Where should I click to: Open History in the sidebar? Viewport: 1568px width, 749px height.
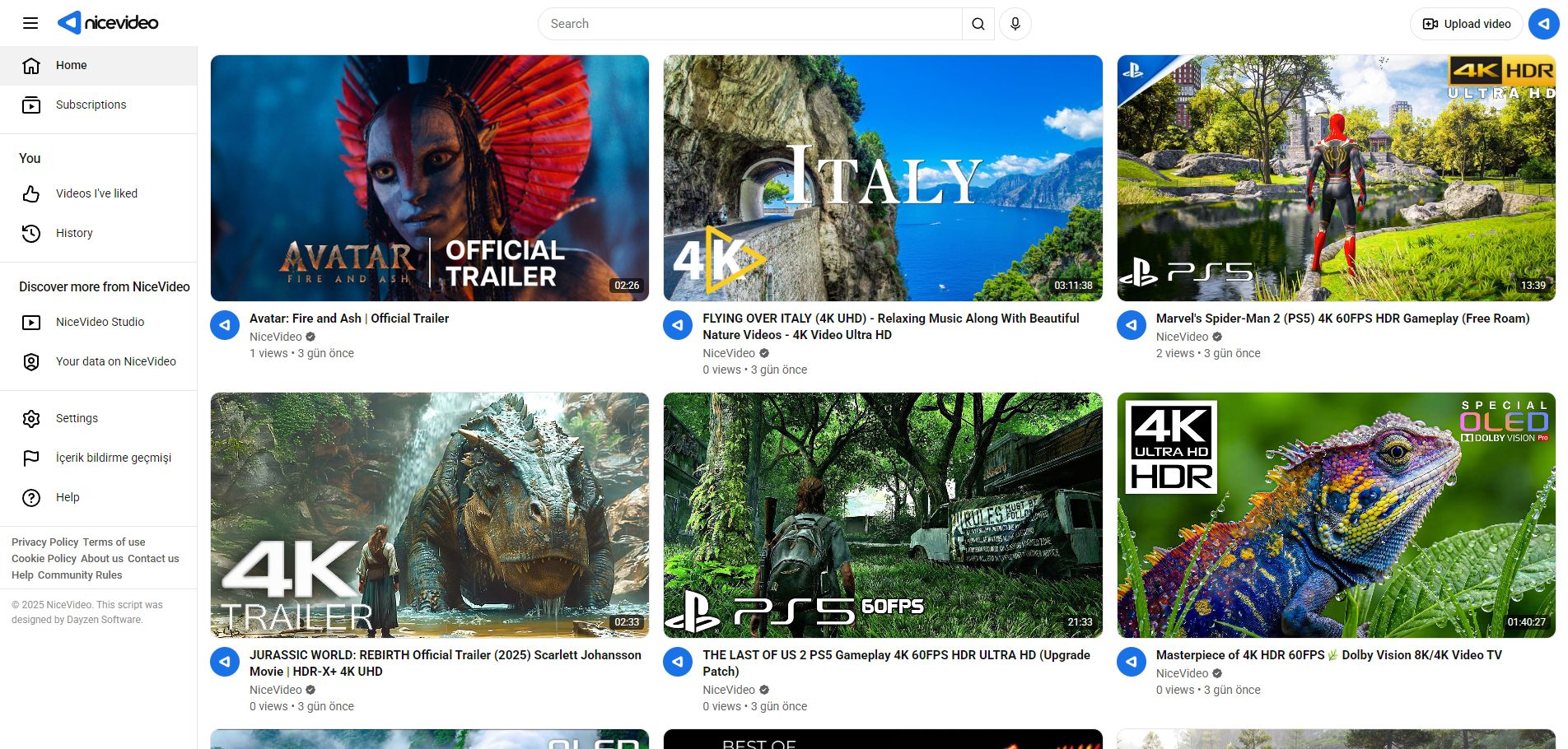pyautogui.click(x=99, y=234)
